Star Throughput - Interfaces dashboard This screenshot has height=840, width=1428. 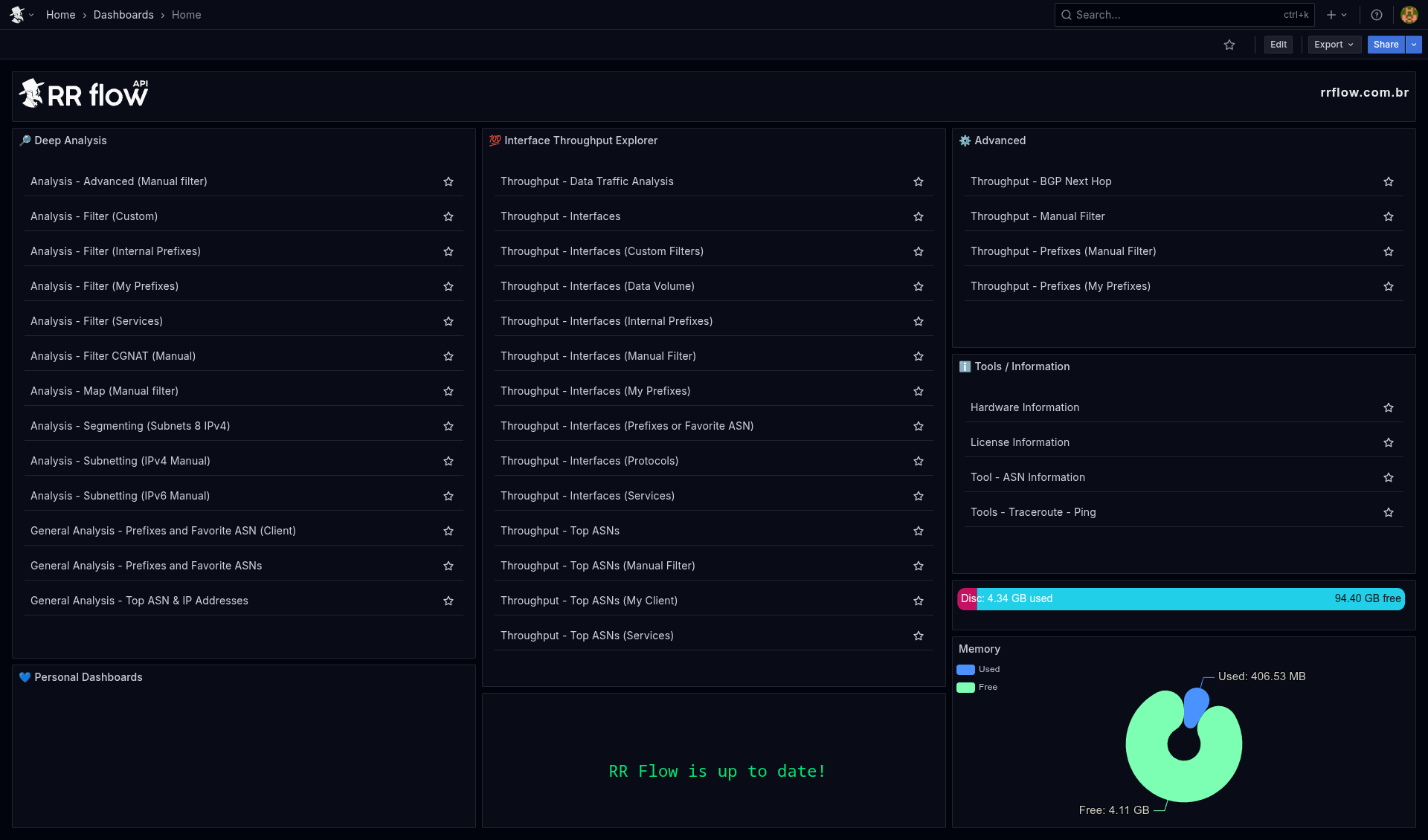919,216
